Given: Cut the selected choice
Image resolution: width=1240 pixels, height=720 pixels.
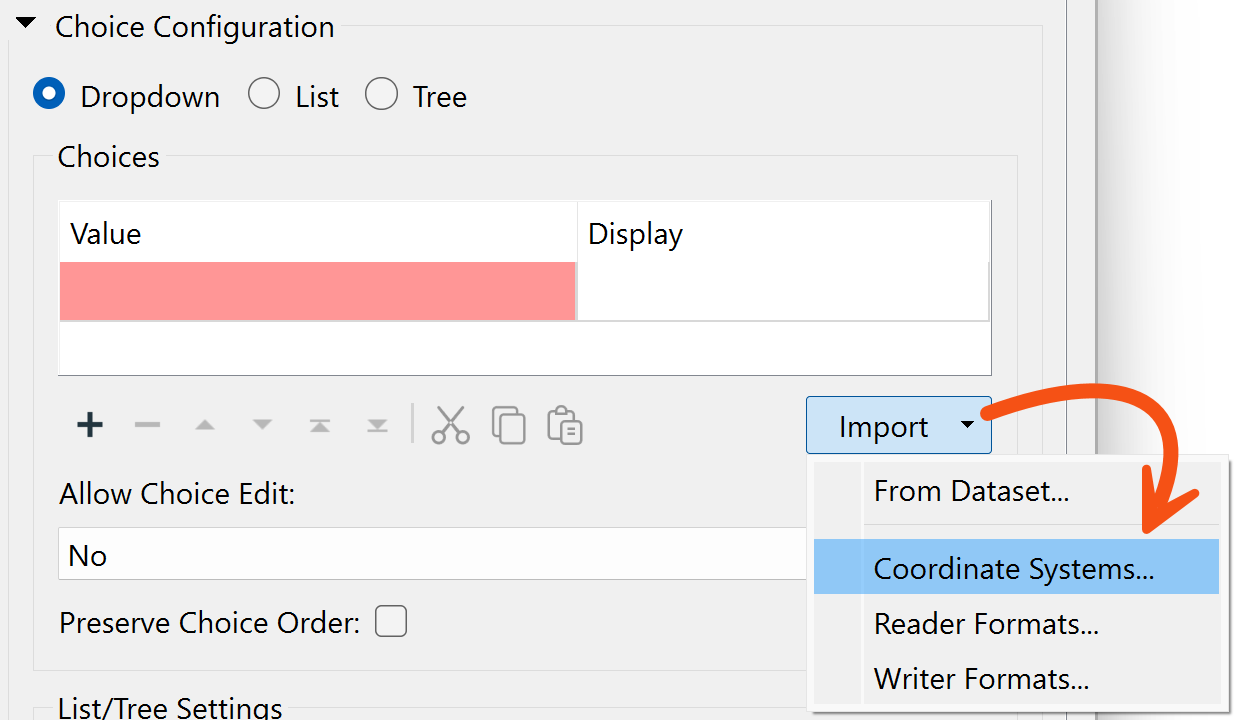Looking at the screenshot, I should [451, 424].
